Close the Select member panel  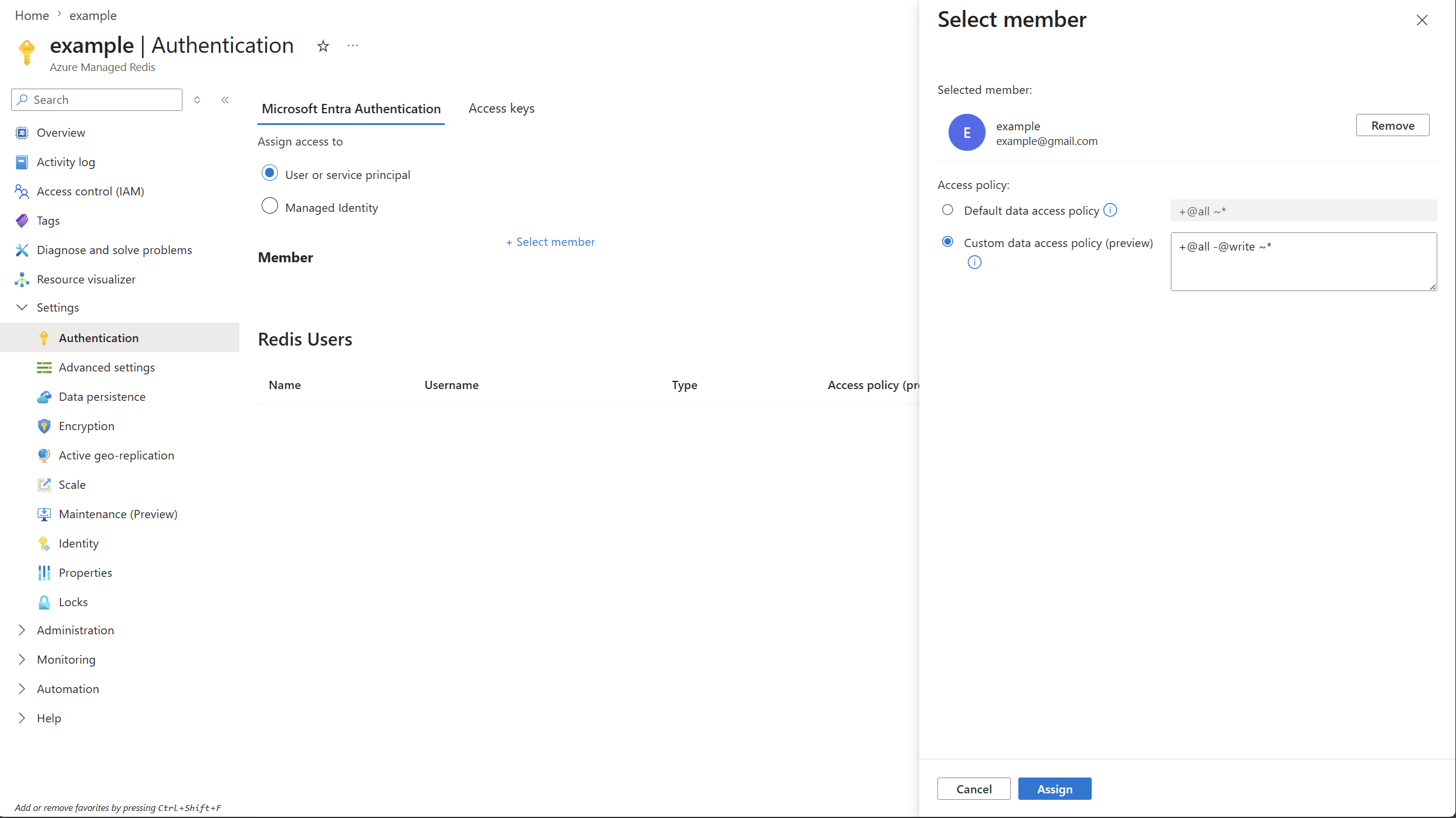point(1422,21)
